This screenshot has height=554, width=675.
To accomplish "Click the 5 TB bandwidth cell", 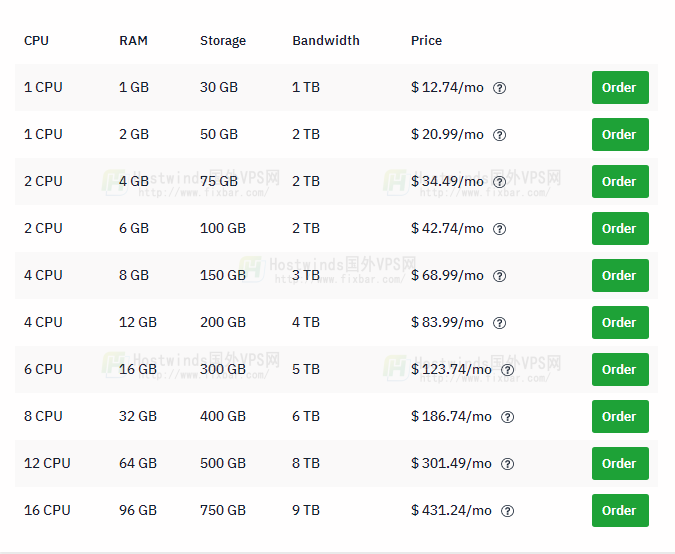I will pos(306,369).
